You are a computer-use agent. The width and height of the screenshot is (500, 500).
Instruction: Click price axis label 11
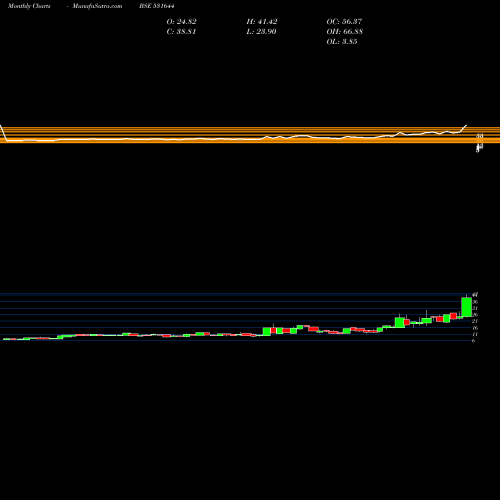(x=475, y=334)
